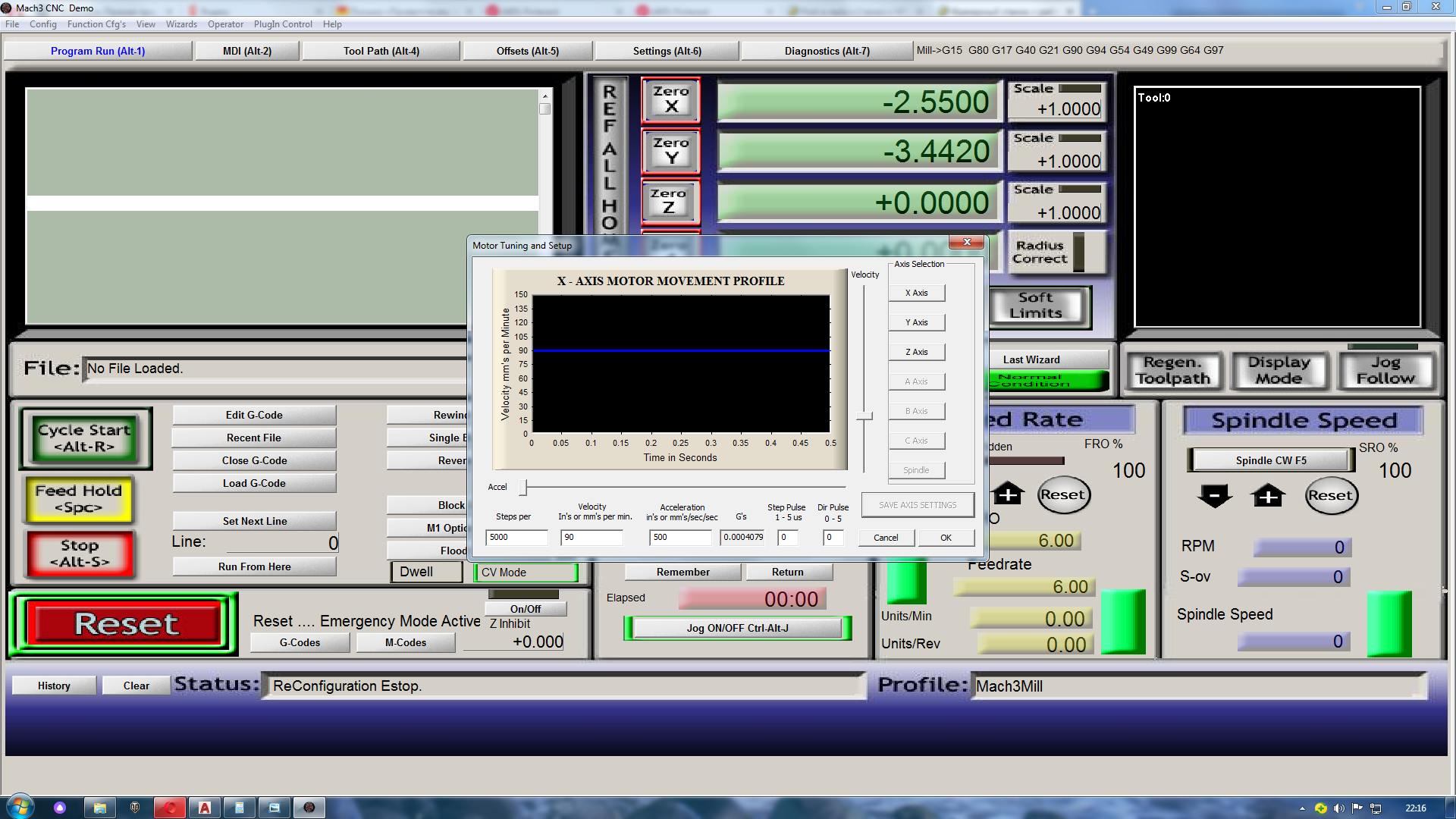Switch to the Diagnostics (Alt-7) tab
Screen dimensions: 1456x819
pos(827,51)
